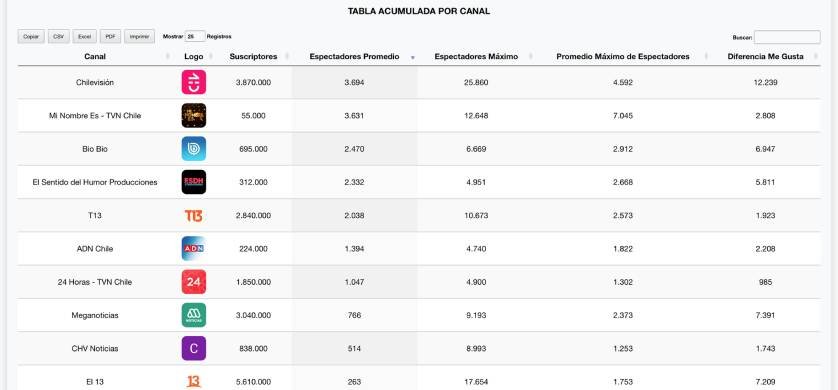Select the 24 Horas red logo
The width and height of the screenshot is (838, 390).
coord(193,282)
